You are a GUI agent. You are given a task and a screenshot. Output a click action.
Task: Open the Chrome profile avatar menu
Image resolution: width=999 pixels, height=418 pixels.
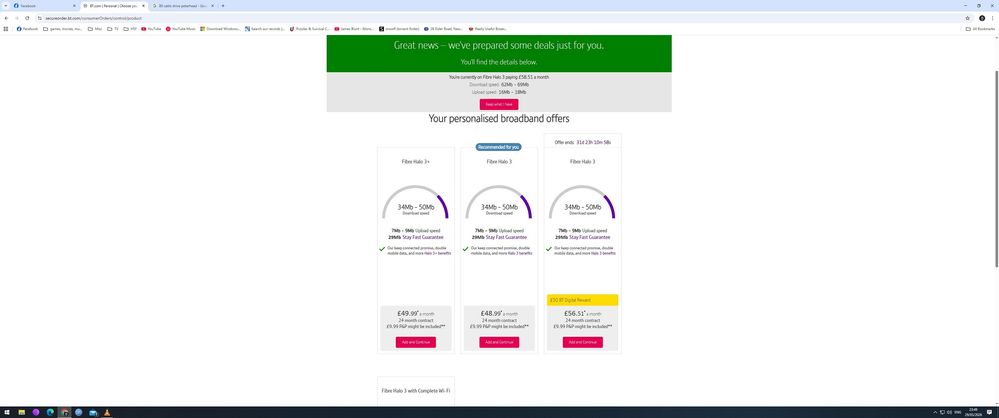coord(982,18)
